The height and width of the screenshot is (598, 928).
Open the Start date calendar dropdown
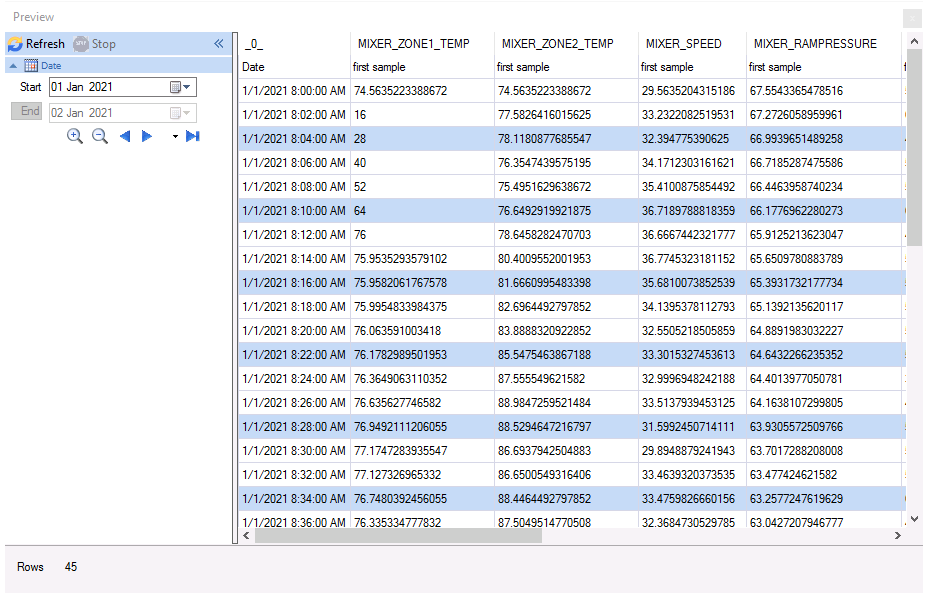point(181,87)
